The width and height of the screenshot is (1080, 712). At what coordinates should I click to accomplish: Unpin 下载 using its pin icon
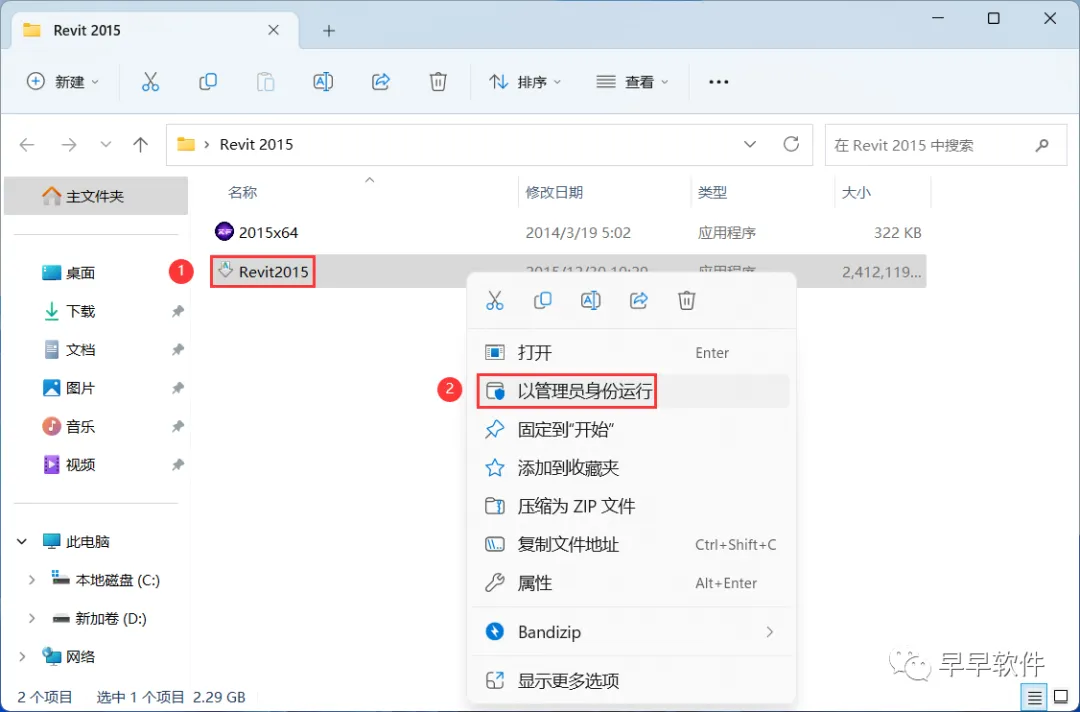coord(178,311)
